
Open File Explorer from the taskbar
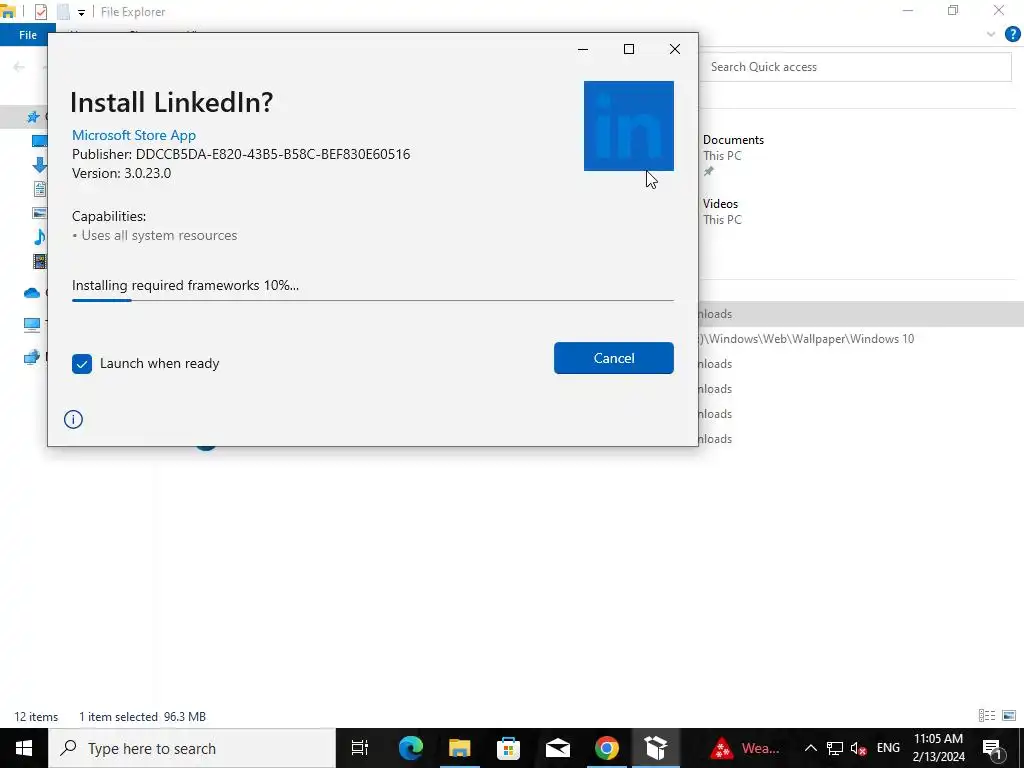point(460,748)
